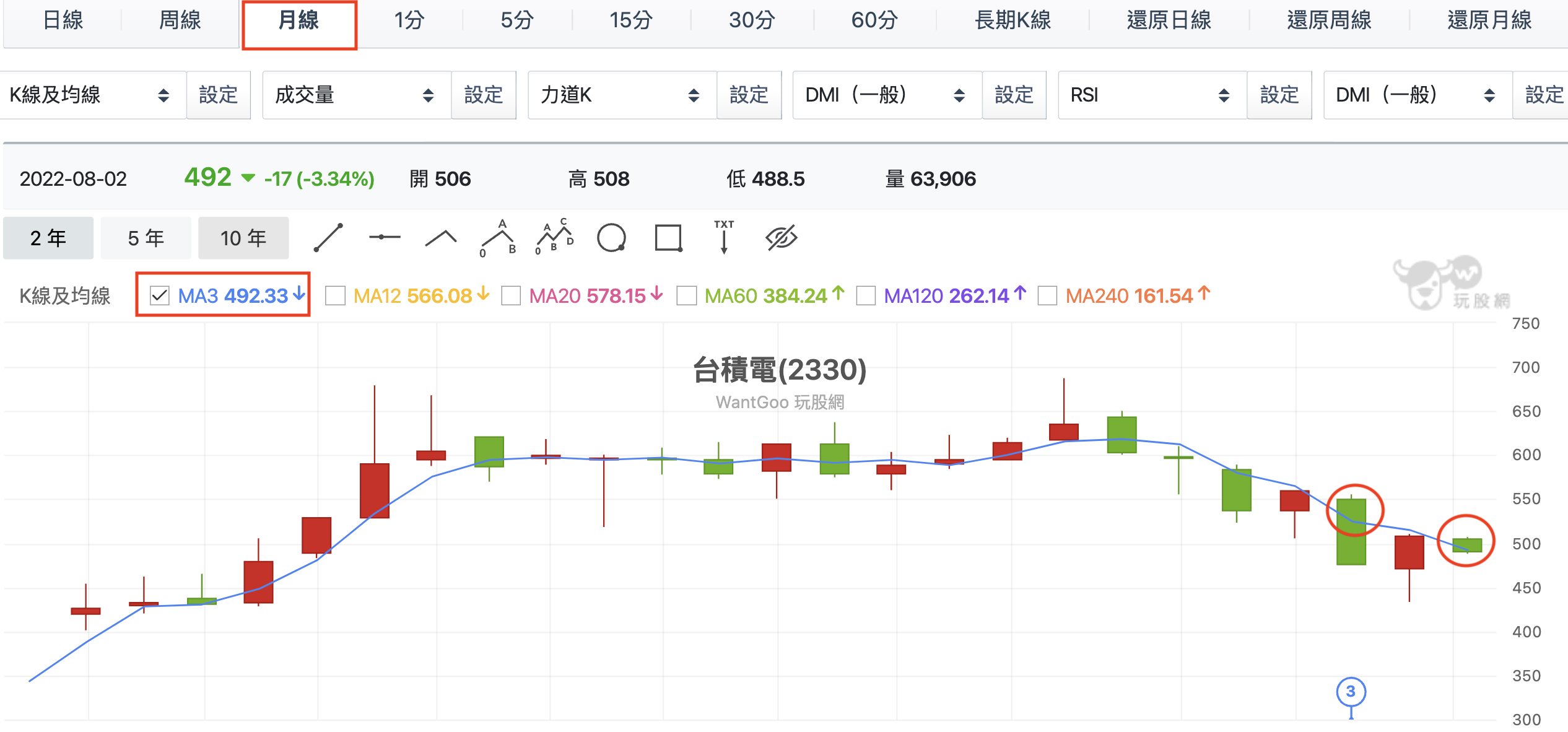Pick the 0-A-B wave drawing tool
Viewport: 1568px width, 732px height.
pyautogui.click(x=498, y=238)
